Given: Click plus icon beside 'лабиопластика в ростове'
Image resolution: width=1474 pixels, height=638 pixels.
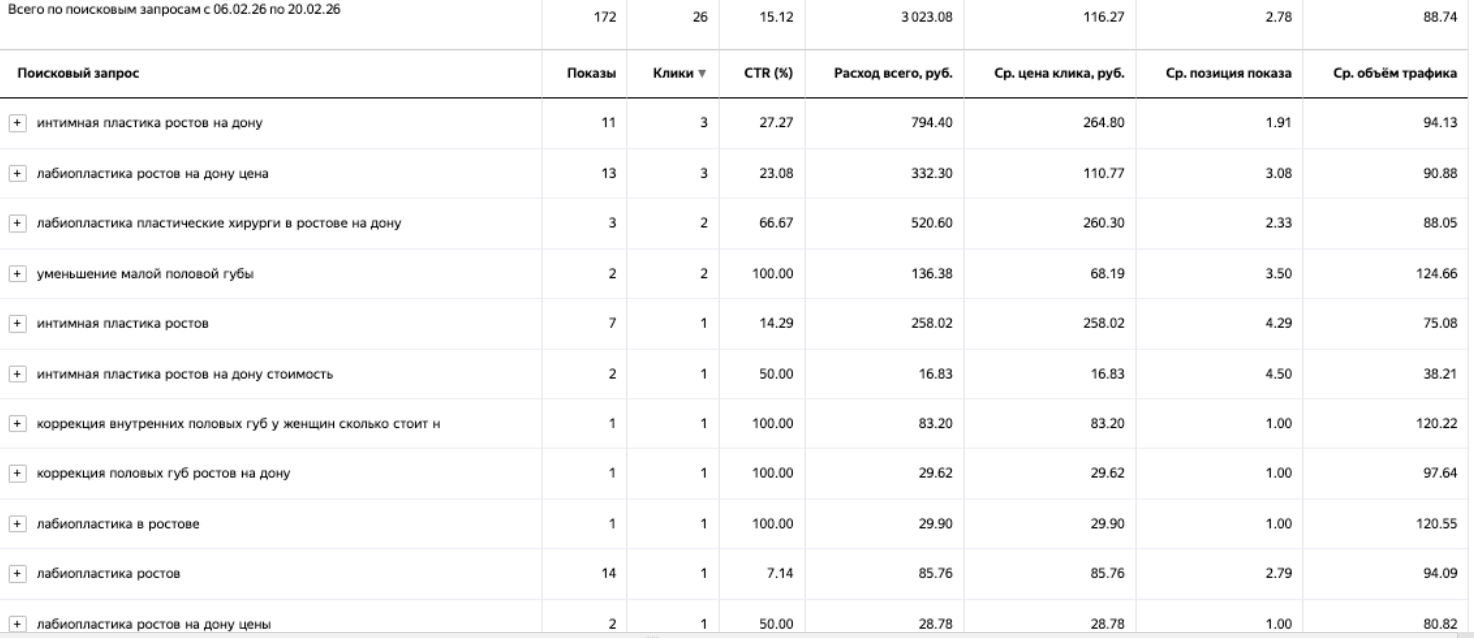Looking at the screenshot, I should (x=16, y=524).
